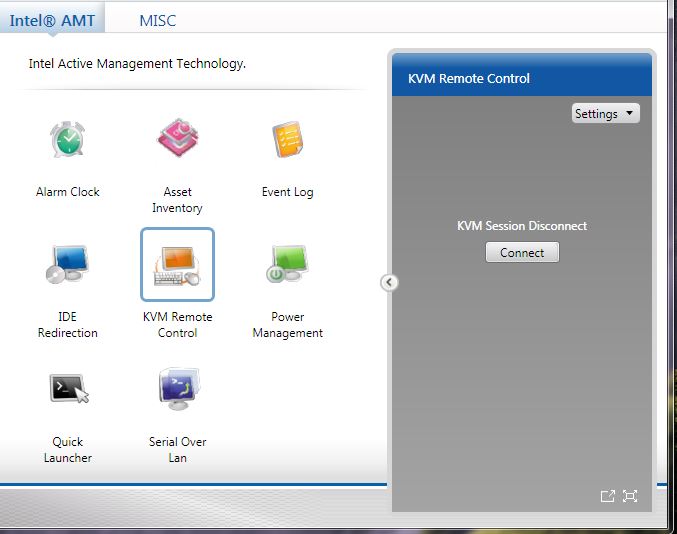
Task: Open Serial Over Lan
Action: [178, 389]
